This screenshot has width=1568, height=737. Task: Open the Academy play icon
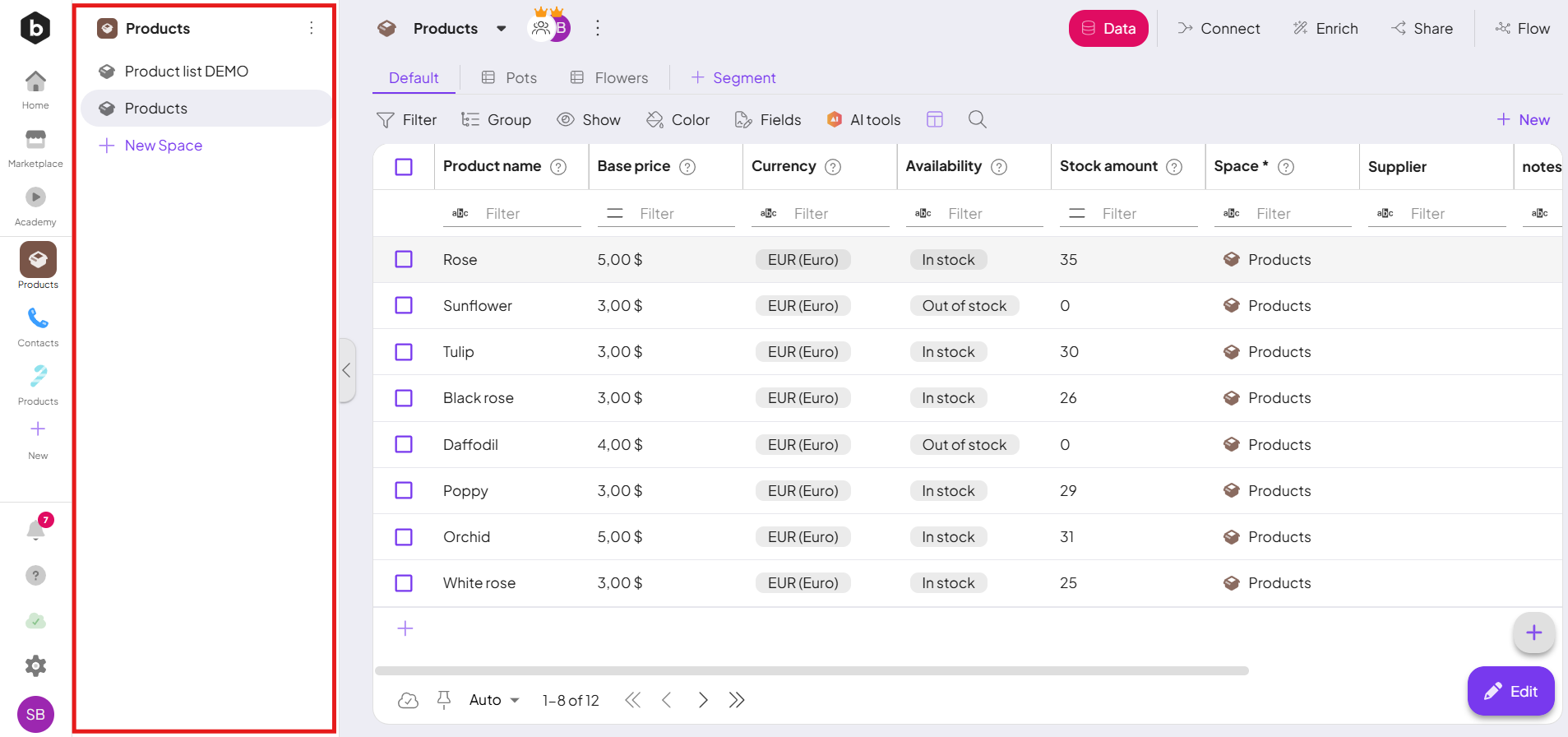click(x=35, y=197)
